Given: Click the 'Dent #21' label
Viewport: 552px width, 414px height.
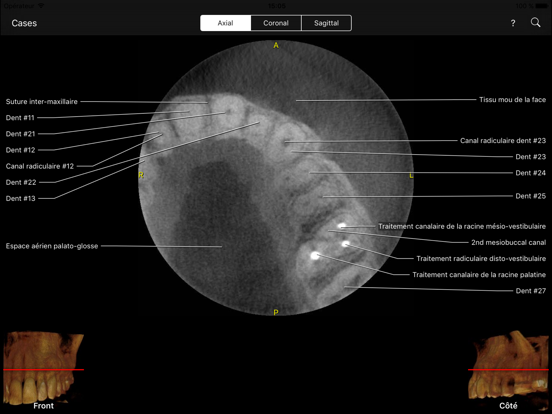Looking at the screenshot, I should (20, 134).
